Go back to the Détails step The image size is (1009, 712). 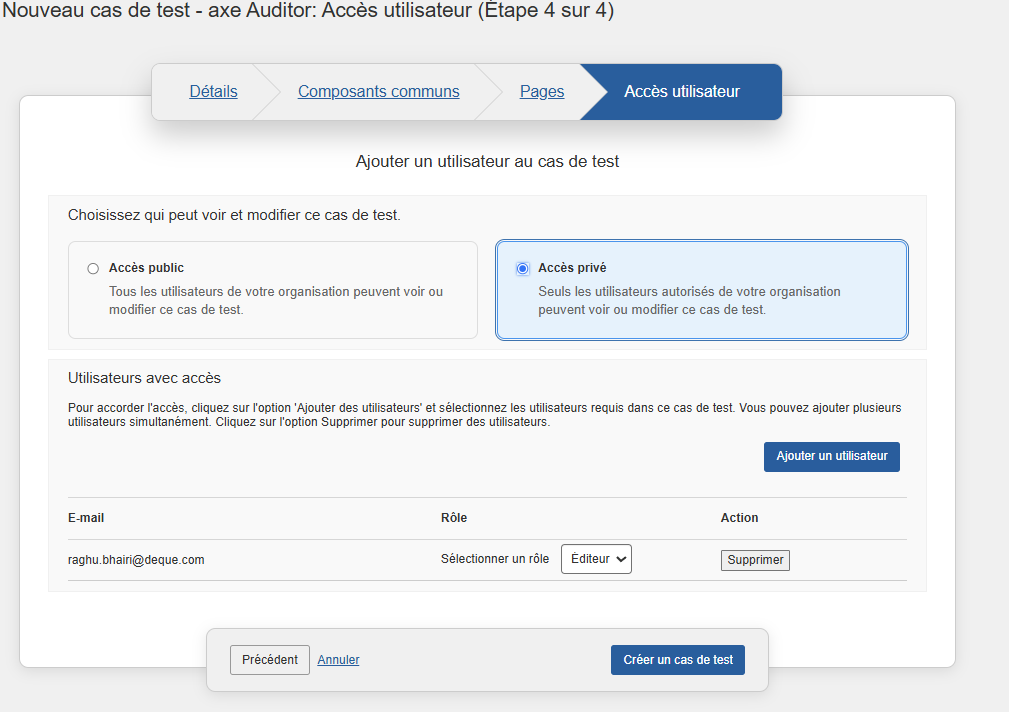click(213, 92)
